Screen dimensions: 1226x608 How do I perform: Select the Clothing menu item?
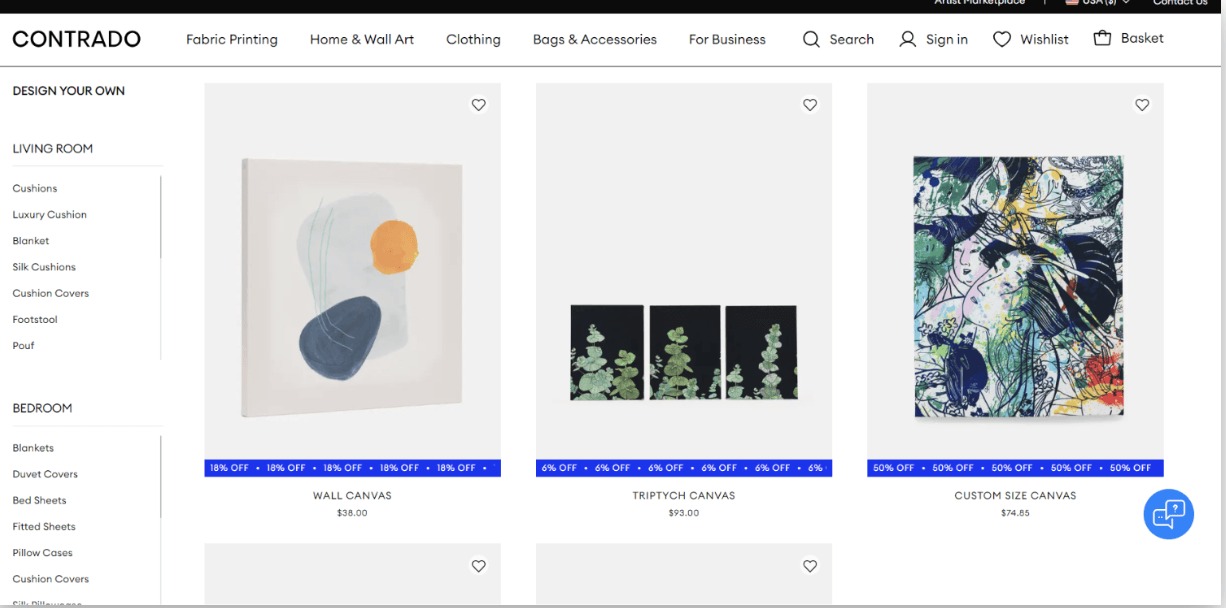(x=473, y=39)
